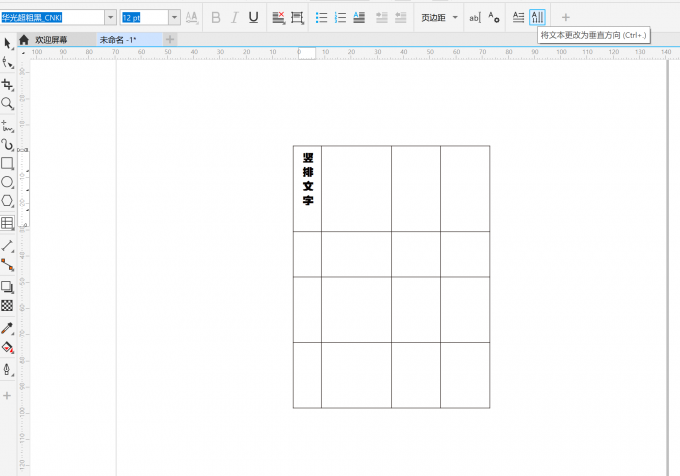The height and width of the screenshot is (476, 680).
Task: Toggle drop cap formatting
Action: [x=359, y=17]
